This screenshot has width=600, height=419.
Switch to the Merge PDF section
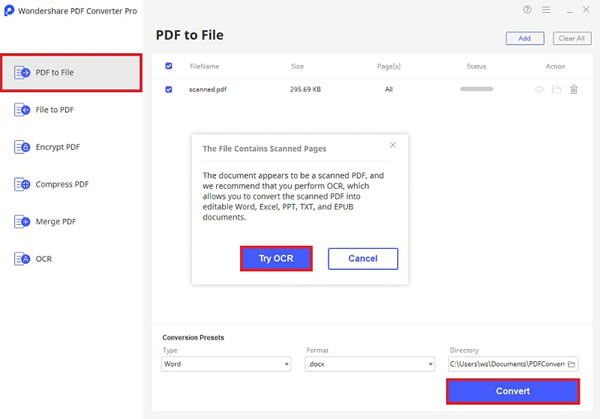(71, 222)
